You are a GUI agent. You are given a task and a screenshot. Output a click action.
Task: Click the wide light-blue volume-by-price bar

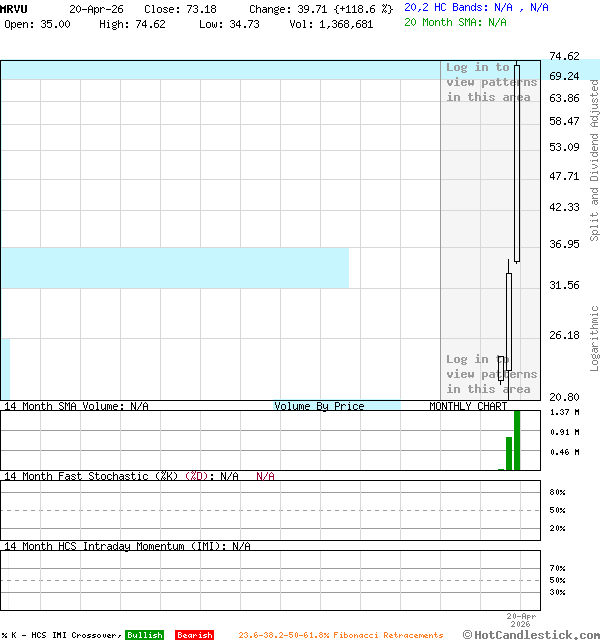[x=175, y=267]
